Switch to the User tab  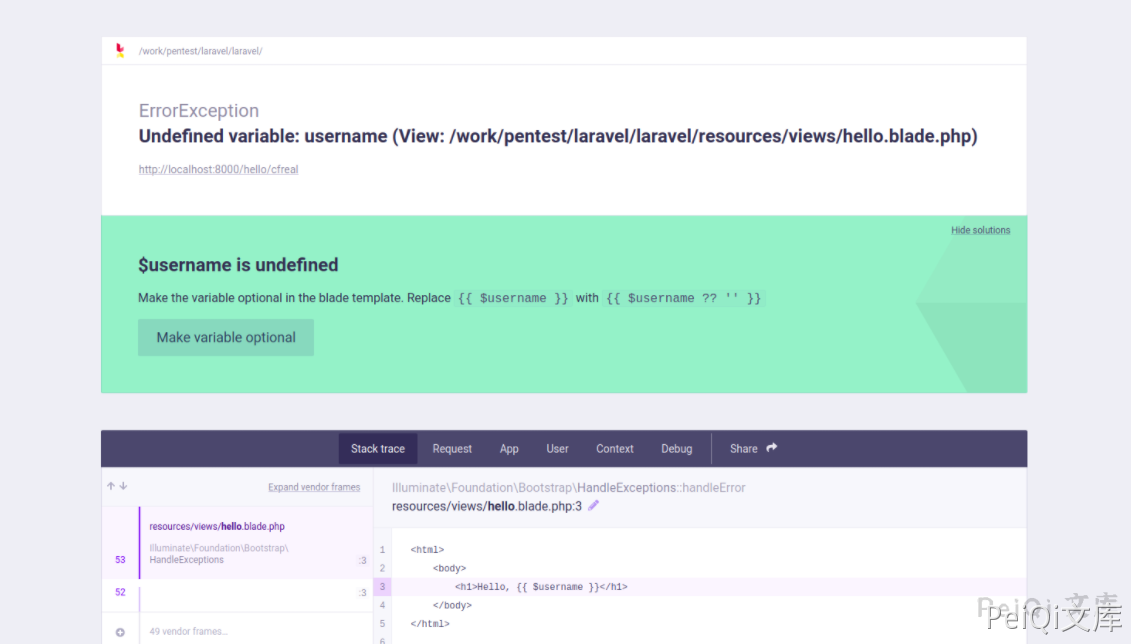click(557, 449)
